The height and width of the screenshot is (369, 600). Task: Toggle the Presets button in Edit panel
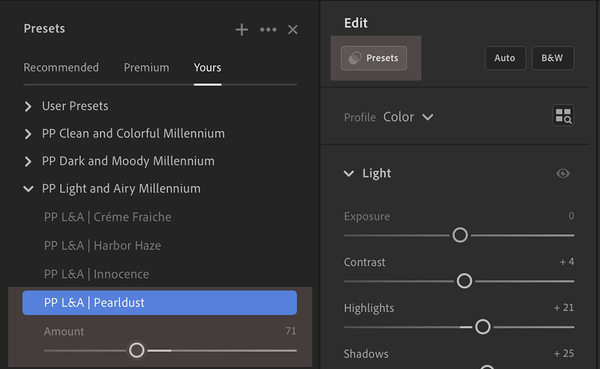pyautogui.click(x=374, y=58)
